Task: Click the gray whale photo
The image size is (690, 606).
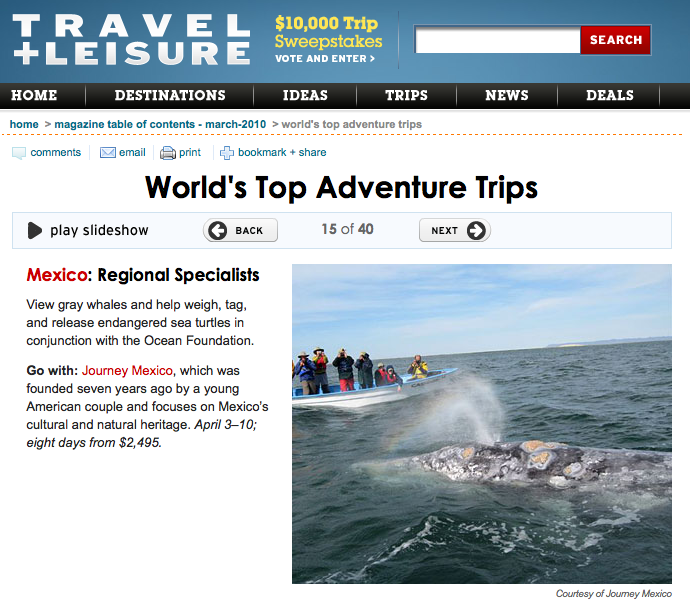Action: click(x=482, y=424)
